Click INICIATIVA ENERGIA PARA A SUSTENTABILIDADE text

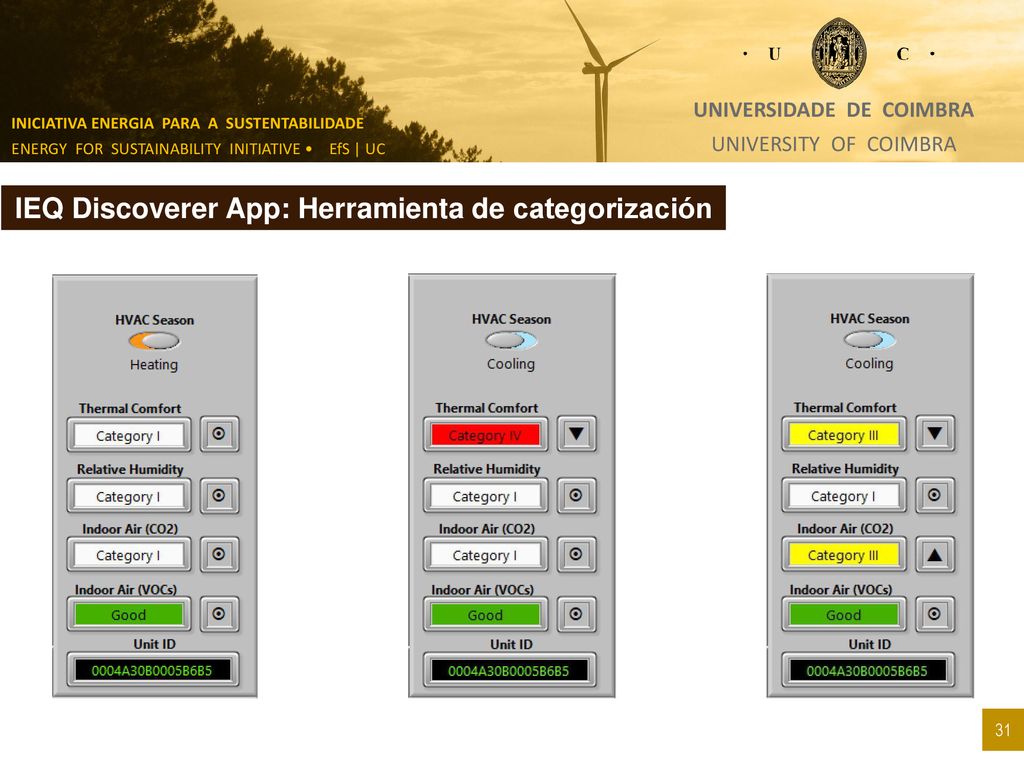coord(187,123)
